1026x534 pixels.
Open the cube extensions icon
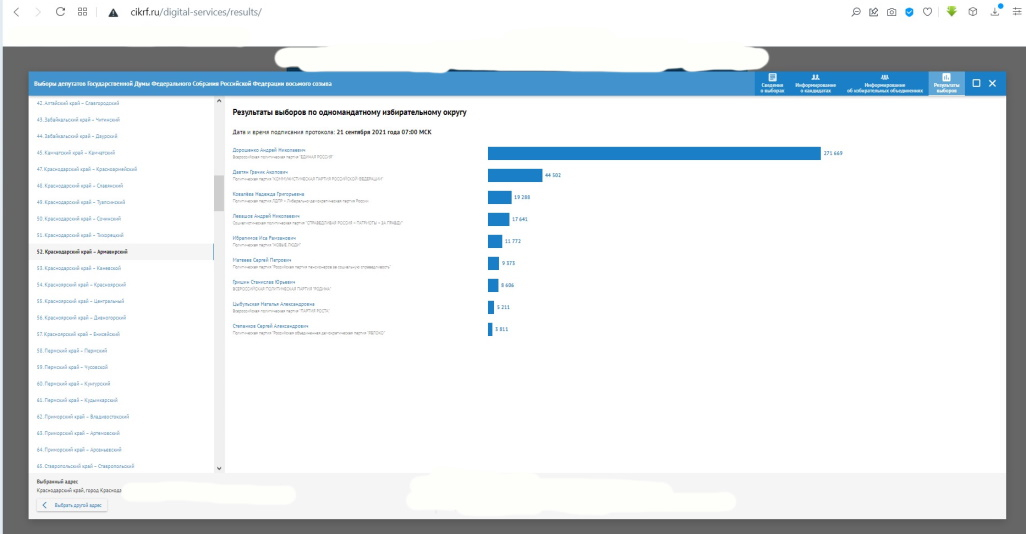pos(973,12)
